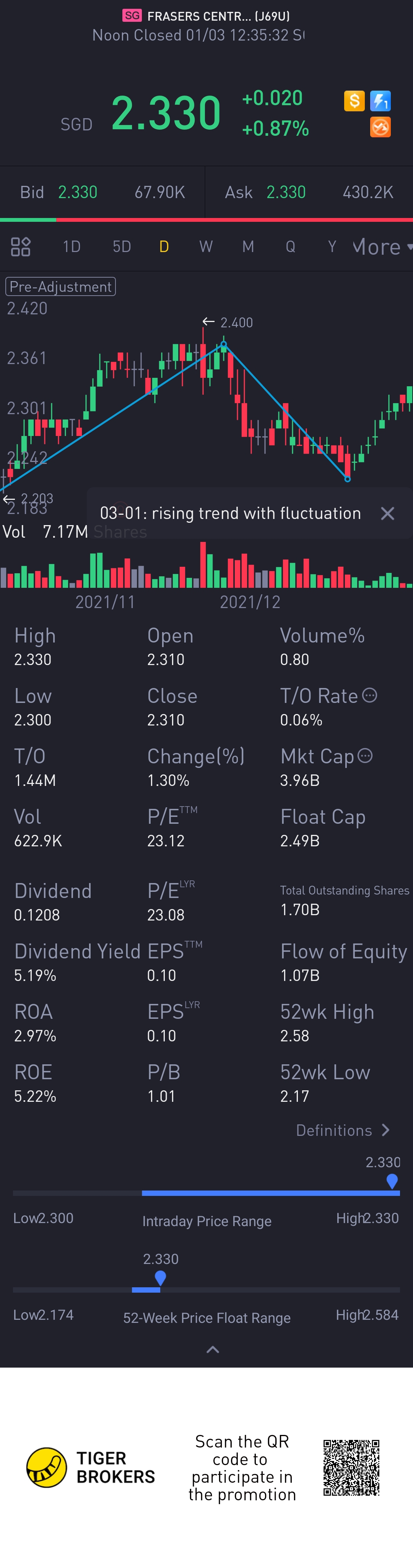Tap the blue lightning bolt icon
Screen dimensions: 413x1568
pyautogui.click(x=380, y=101)
